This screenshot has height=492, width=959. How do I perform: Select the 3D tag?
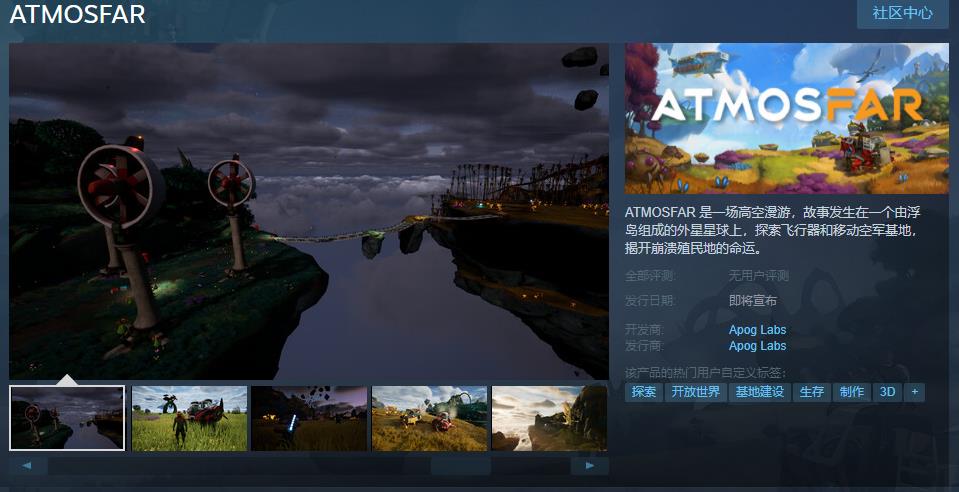click(x=886, y=392)
